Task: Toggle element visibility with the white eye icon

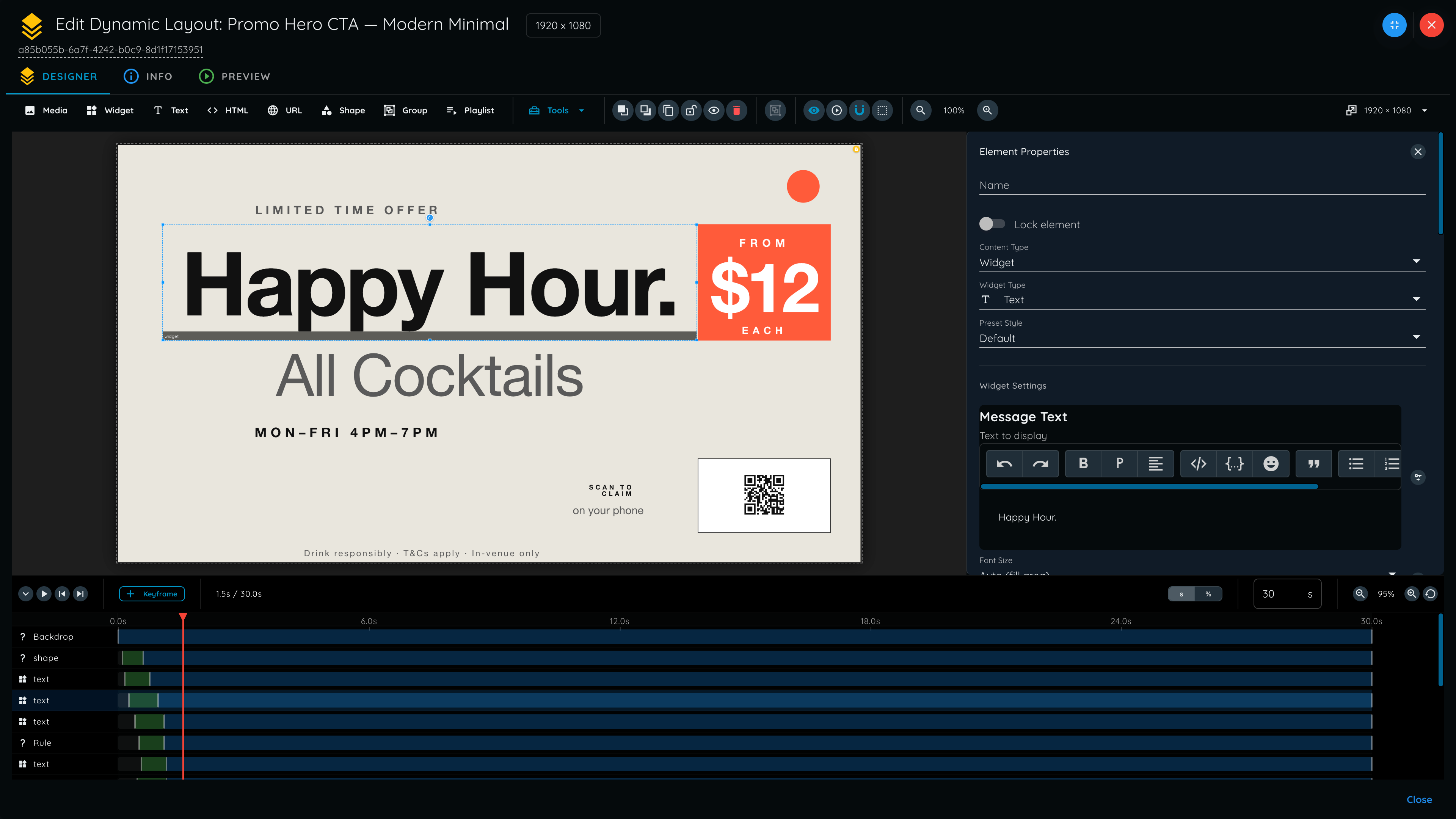Action: (714, 110)
